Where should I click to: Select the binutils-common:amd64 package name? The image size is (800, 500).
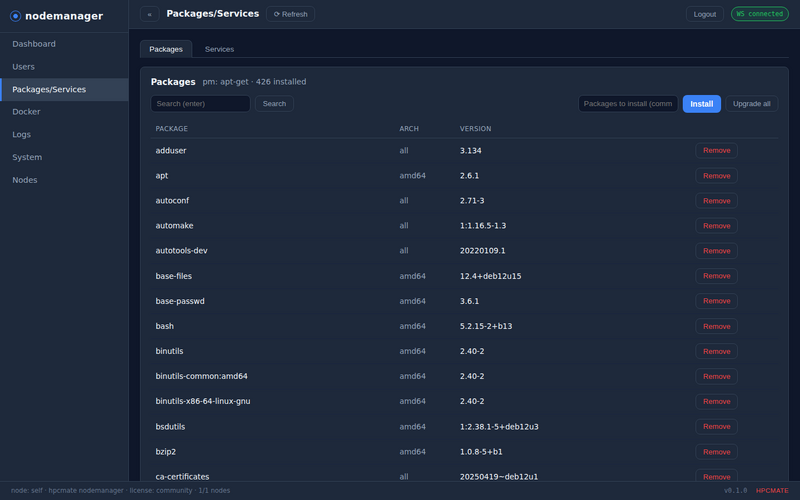(x=202, y=376)
